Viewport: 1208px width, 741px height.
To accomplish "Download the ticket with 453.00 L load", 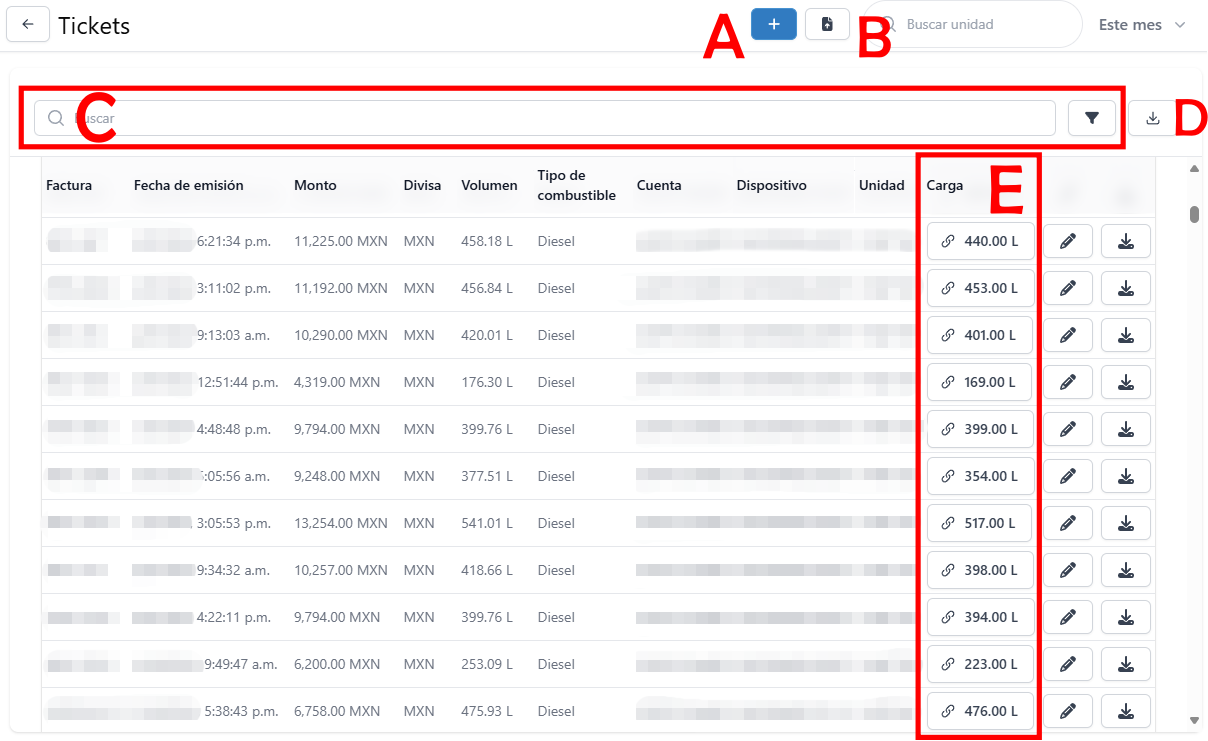I will coord(1125,288).
